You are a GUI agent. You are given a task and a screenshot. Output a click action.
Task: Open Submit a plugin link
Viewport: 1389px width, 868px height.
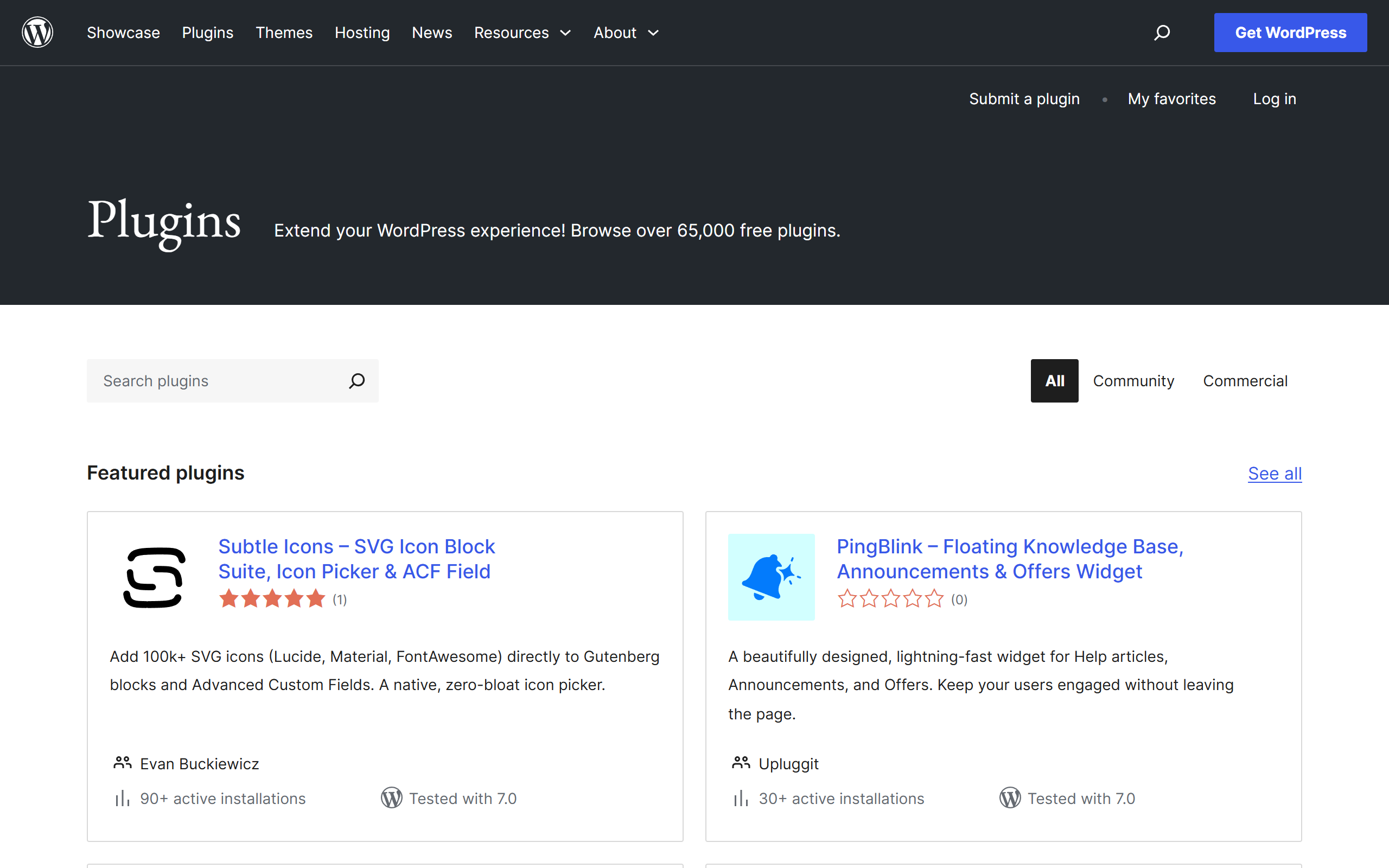click(1024, 99)
